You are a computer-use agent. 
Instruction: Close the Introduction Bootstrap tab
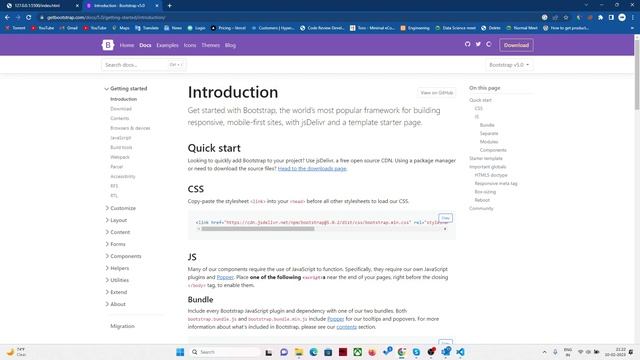tap(157, 6)
